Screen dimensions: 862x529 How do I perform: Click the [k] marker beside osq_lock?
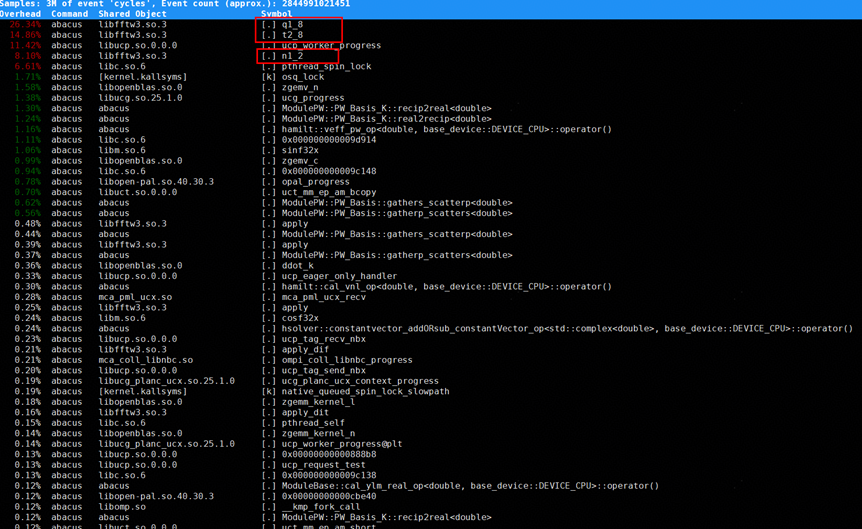268,77
